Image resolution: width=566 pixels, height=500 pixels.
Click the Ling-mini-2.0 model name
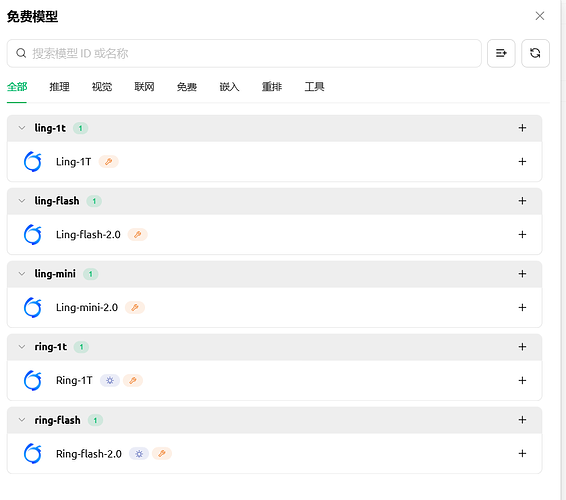click(x=87, y=307)
